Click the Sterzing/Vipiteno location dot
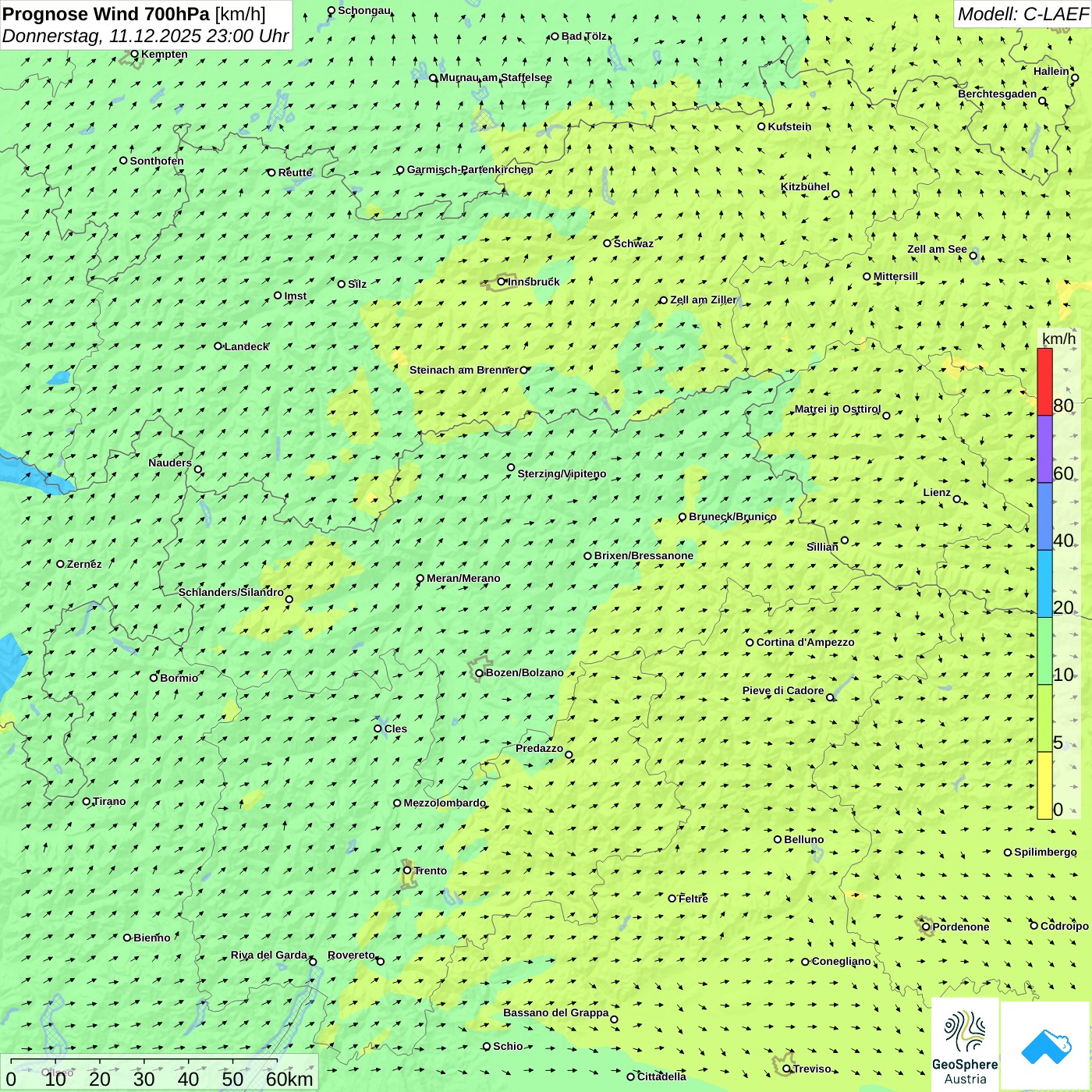1092x1092 pixels. tap(511, 468)
